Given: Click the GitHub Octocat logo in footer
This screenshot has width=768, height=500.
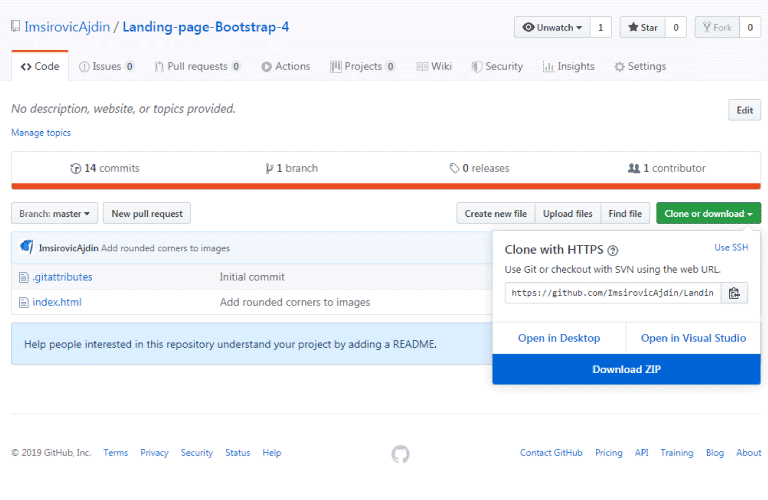Looking at the screenshot, I should (401, 454).
